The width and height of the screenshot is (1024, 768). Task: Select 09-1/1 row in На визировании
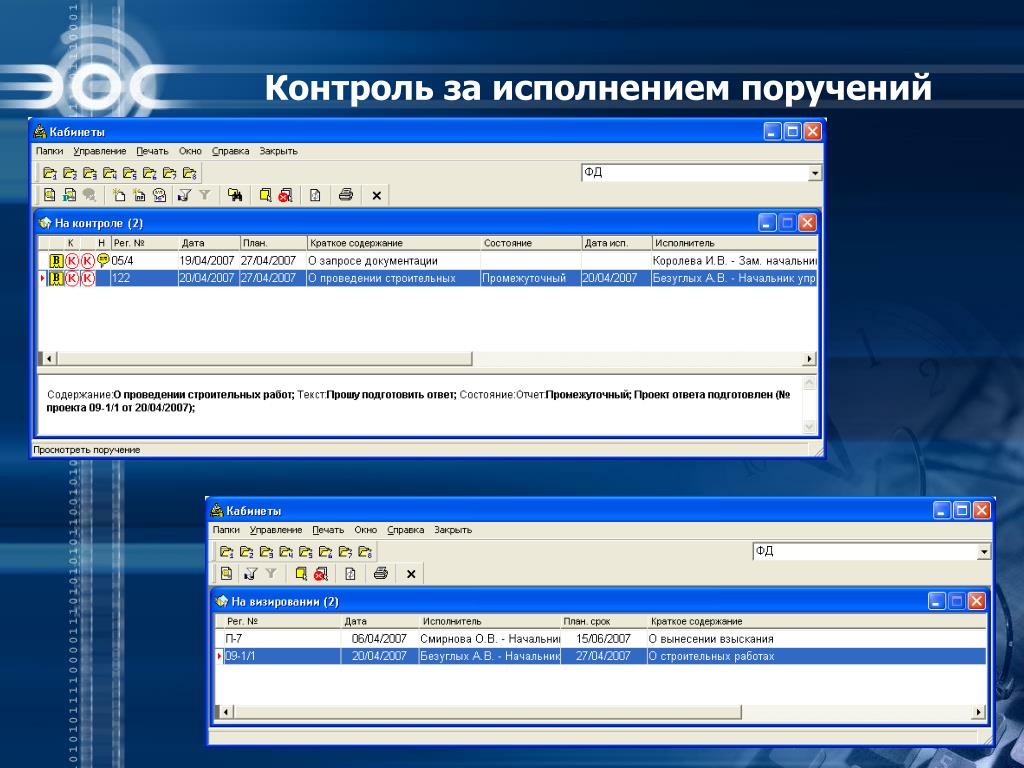pos(601,656)
